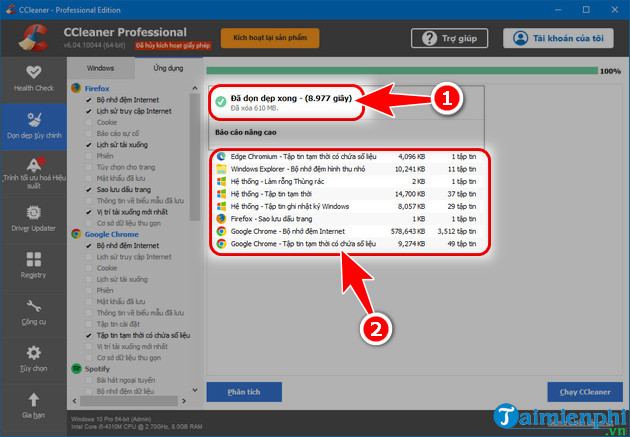Select Windows Explorer - Bộ nhớ đệm hình thu nhỏ row
Screen dimensions: 630x437
[346, 169]
